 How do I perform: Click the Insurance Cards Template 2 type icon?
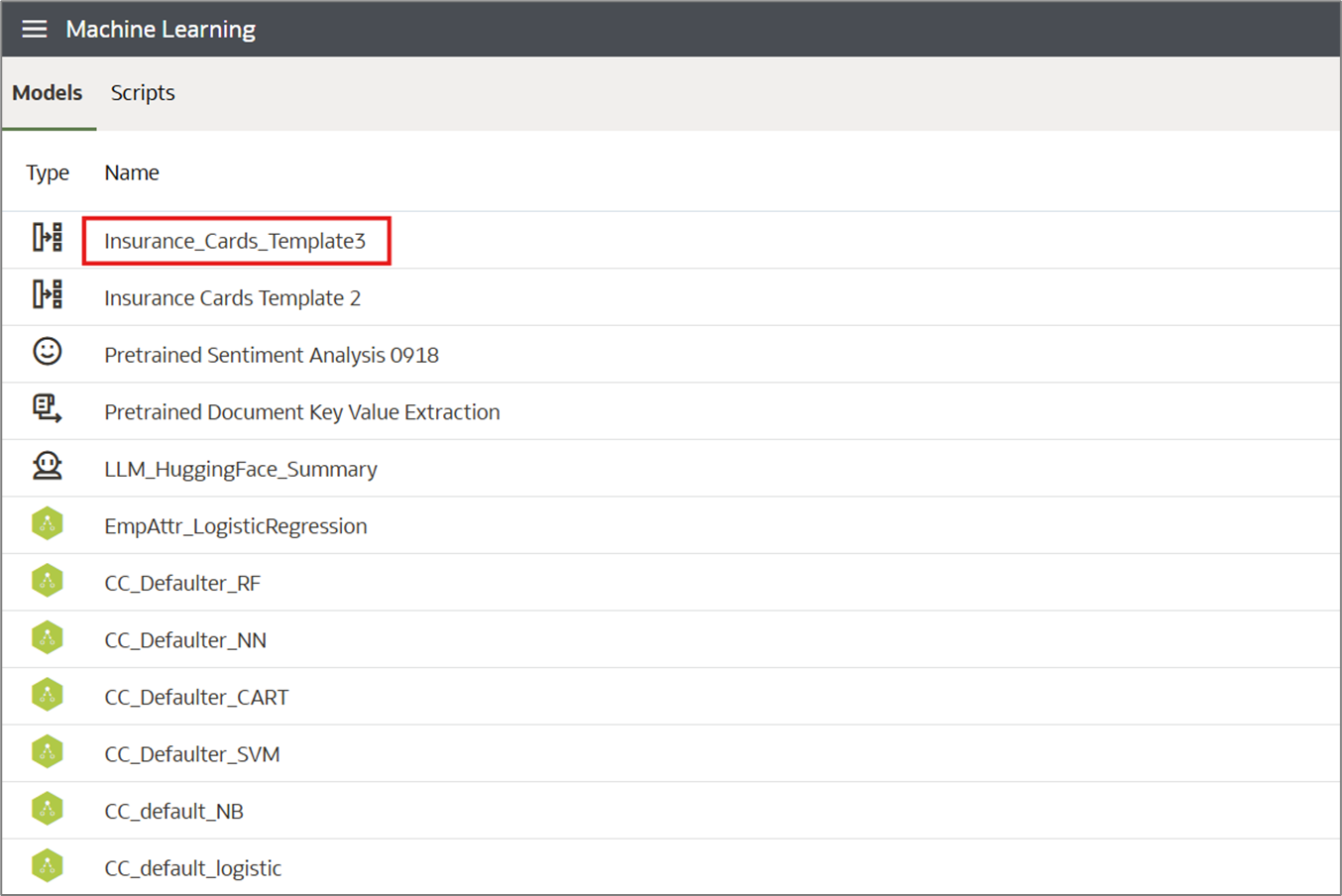click(x=47, y=295)
